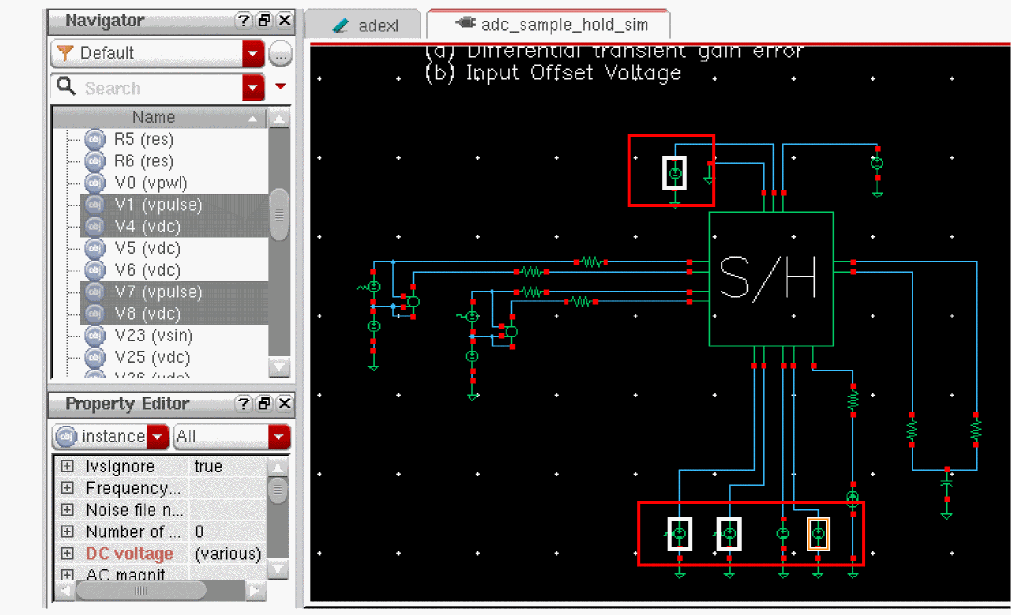Open Property Editor help
The height and width of the screenshot is (615, 1011).
tap(243, 404)
